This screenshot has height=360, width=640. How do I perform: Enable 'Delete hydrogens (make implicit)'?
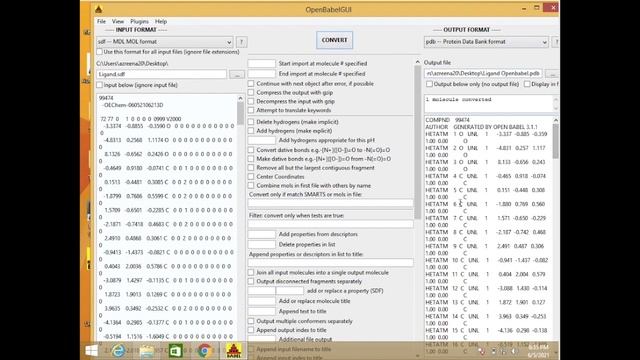pyautogui.click(x=251, y=122)
